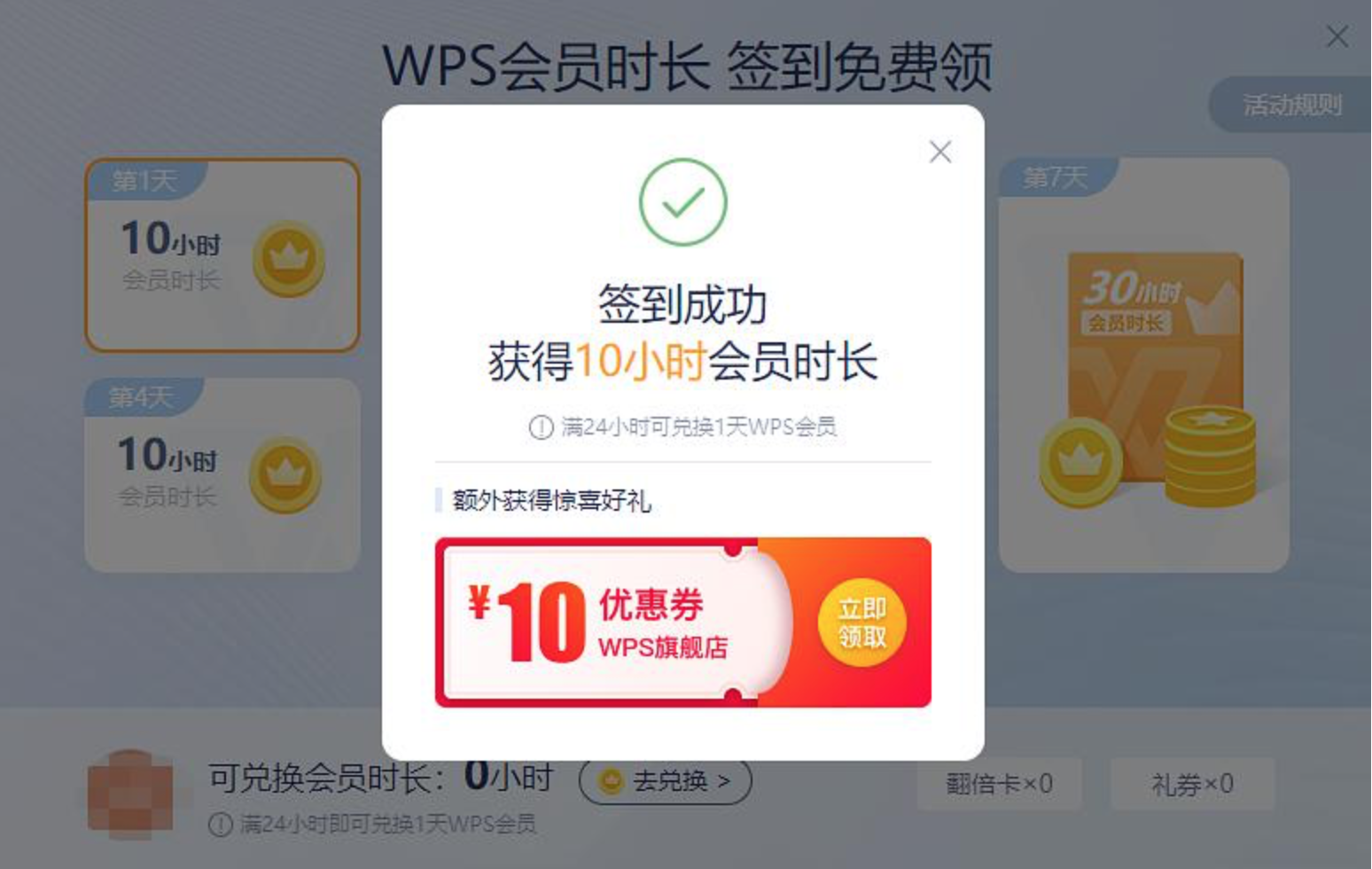The width and height of the screenshot is (1372, 869).
Task: Open the 第7天 30小时 gift card
Action: tap(1144, 365)
